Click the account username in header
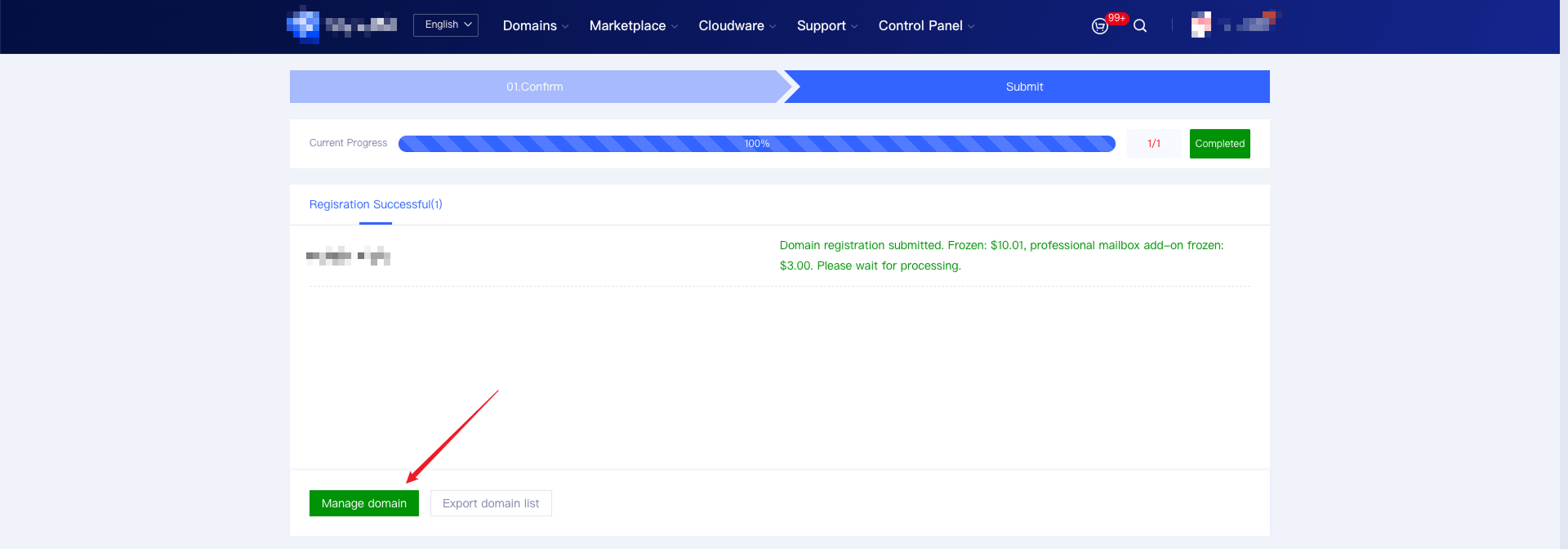 click(1249, 23)
